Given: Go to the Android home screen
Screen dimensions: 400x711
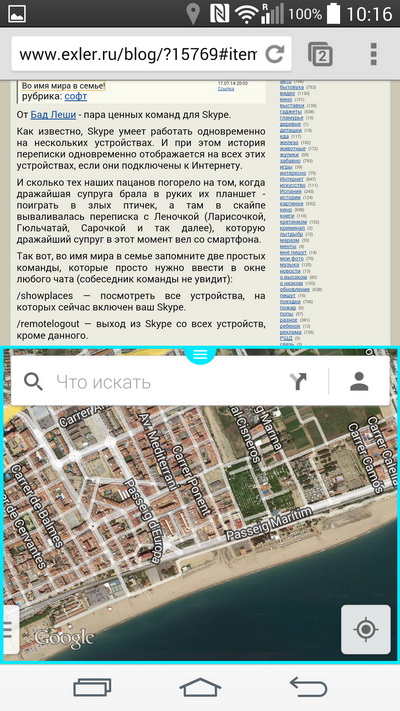Looking at the screenshot, I should [x=200, y=687].
